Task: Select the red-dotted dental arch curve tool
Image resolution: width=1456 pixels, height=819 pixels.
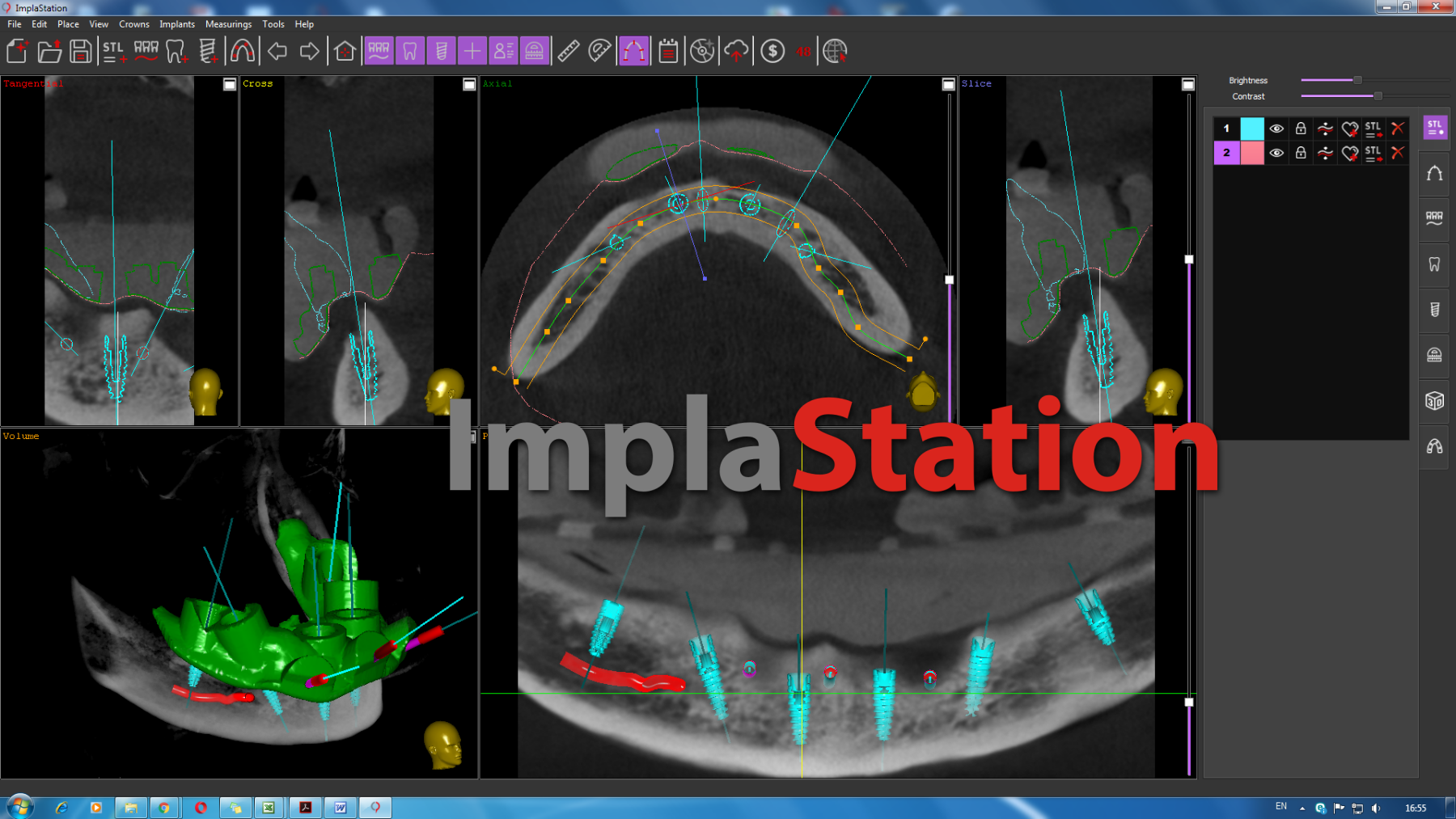Action: coord(242,51)
